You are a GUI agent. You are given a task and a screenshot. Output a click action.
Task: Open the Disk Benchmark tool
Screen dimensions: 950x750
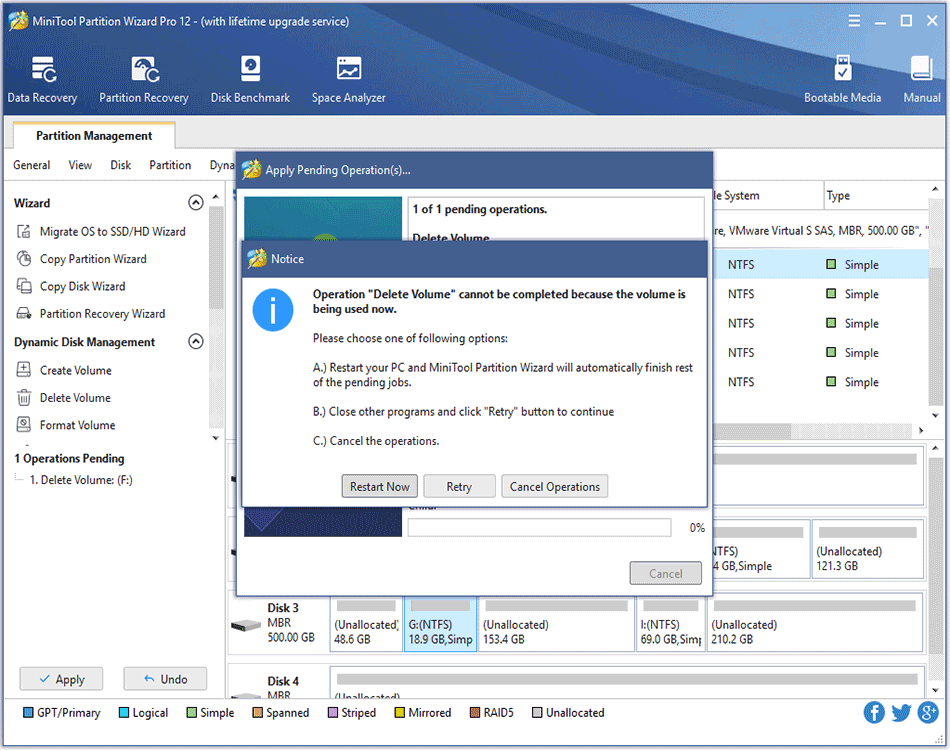[250, 79]
